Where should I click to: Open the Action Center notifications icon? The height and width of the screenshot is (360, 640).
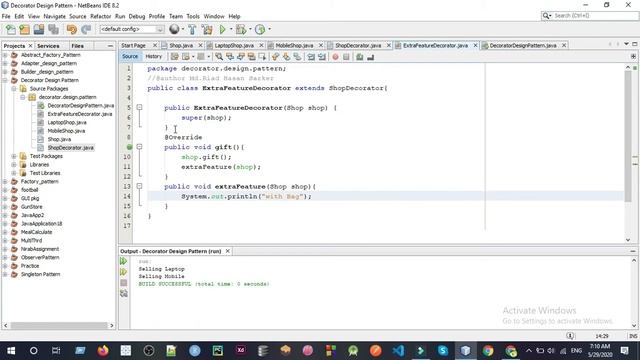pyautogui.click(x=624, y=350)
